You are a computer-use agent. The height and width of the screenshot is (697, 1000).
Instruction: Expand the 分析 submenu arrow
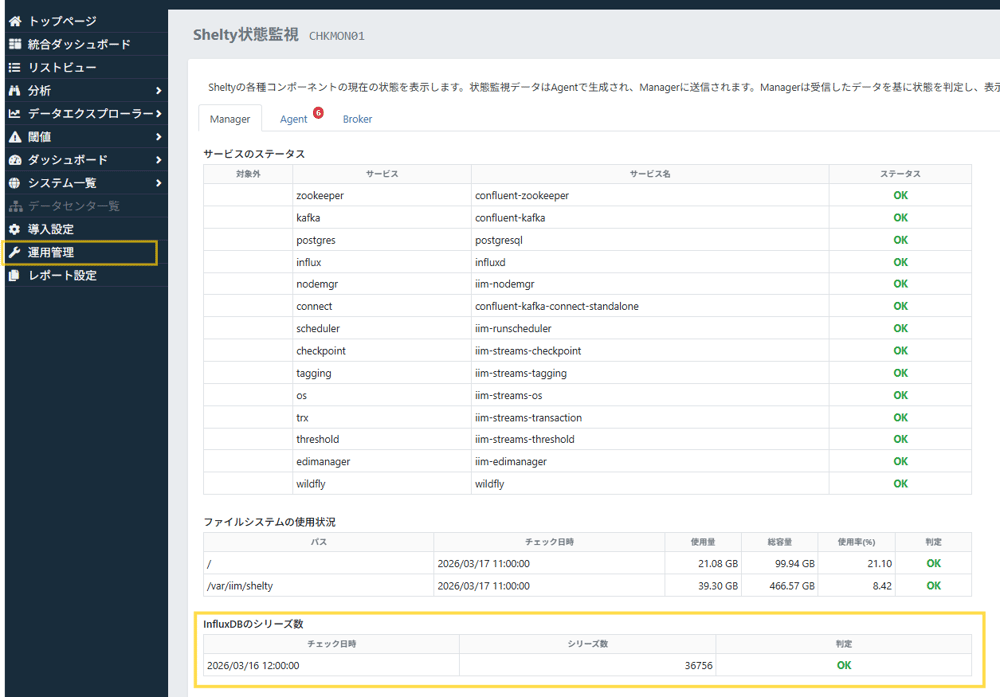point(158,91)
